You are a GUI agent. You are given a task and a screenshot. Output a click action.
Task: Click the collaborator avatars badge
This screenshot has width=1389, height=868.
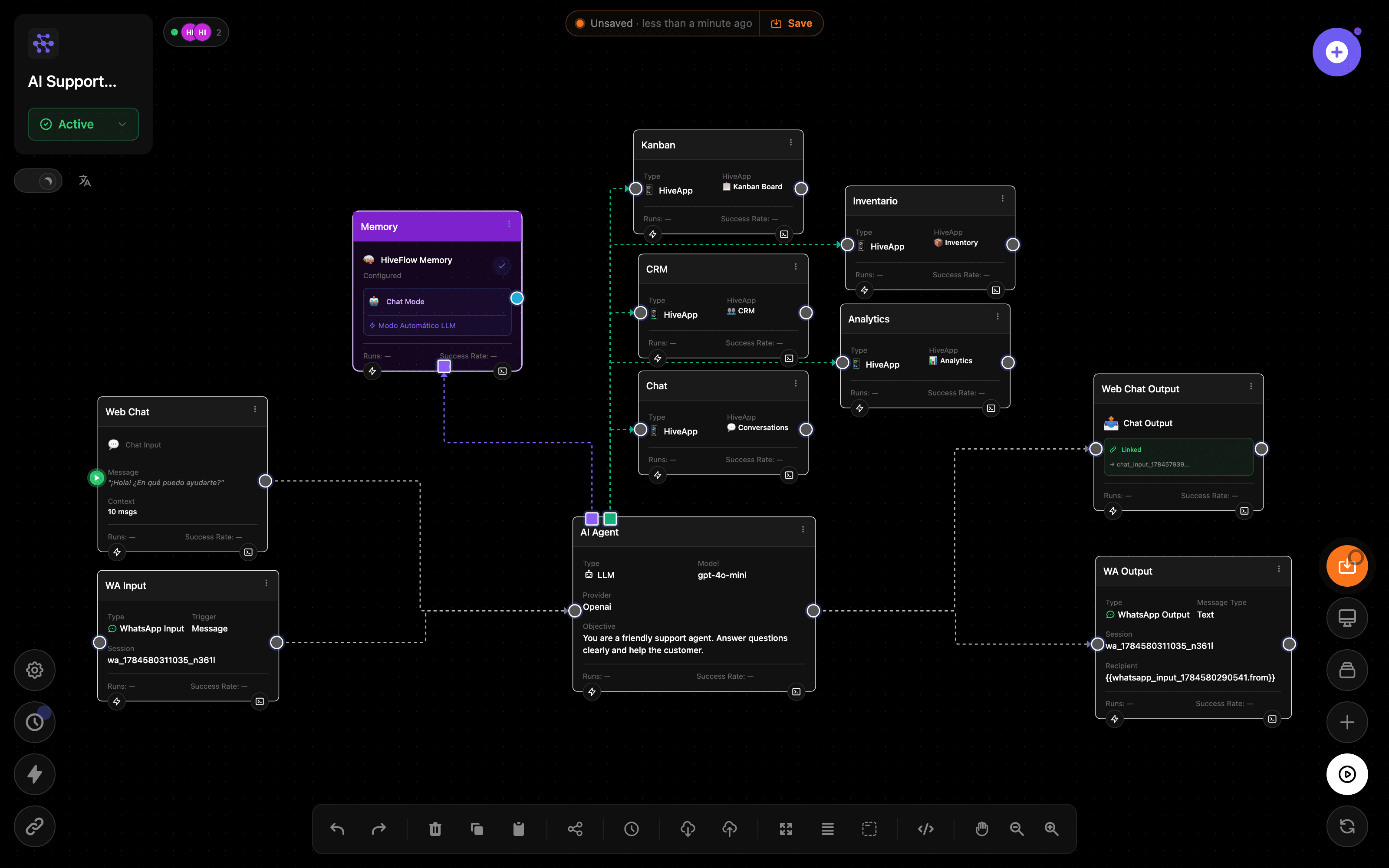click(196, 32)
